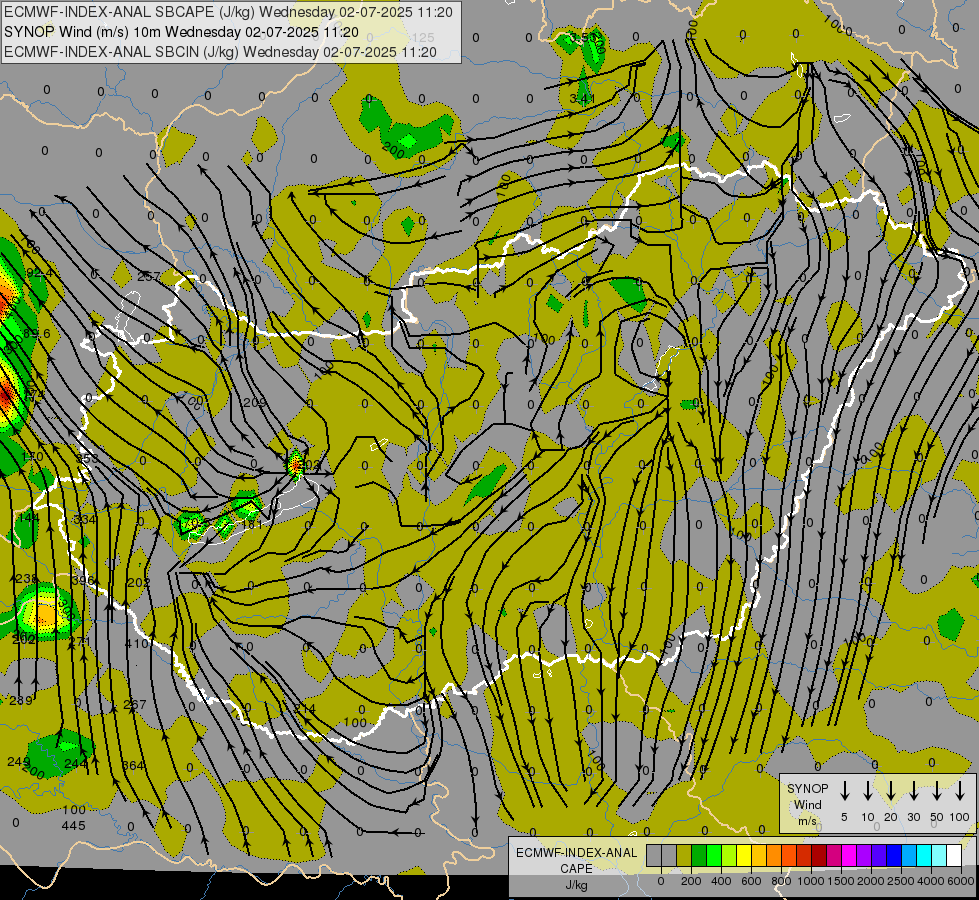Click the 396 CAPE value on the map
979x900 pixels.
(82, 580)
